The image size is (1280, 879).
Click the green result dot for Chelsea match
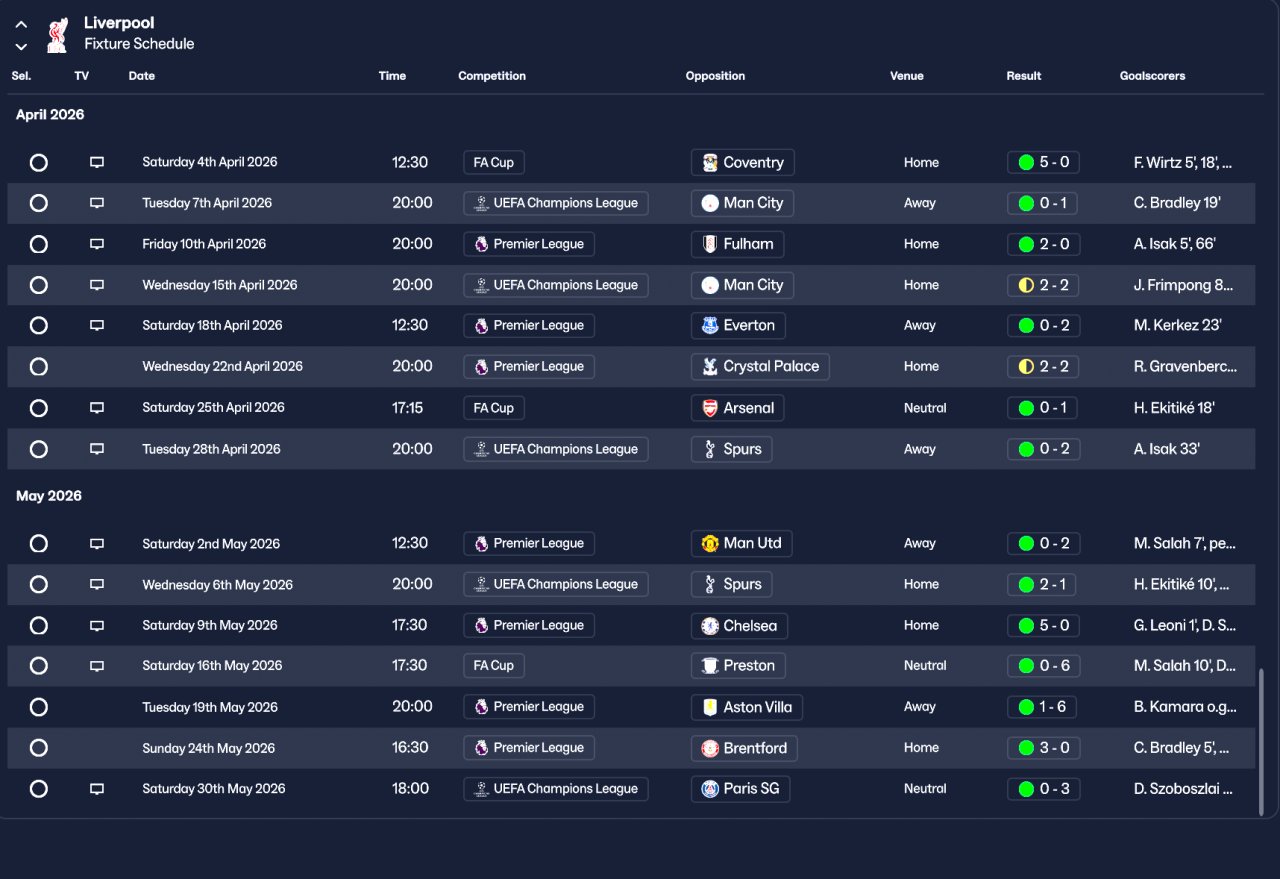pos(1025,625)
